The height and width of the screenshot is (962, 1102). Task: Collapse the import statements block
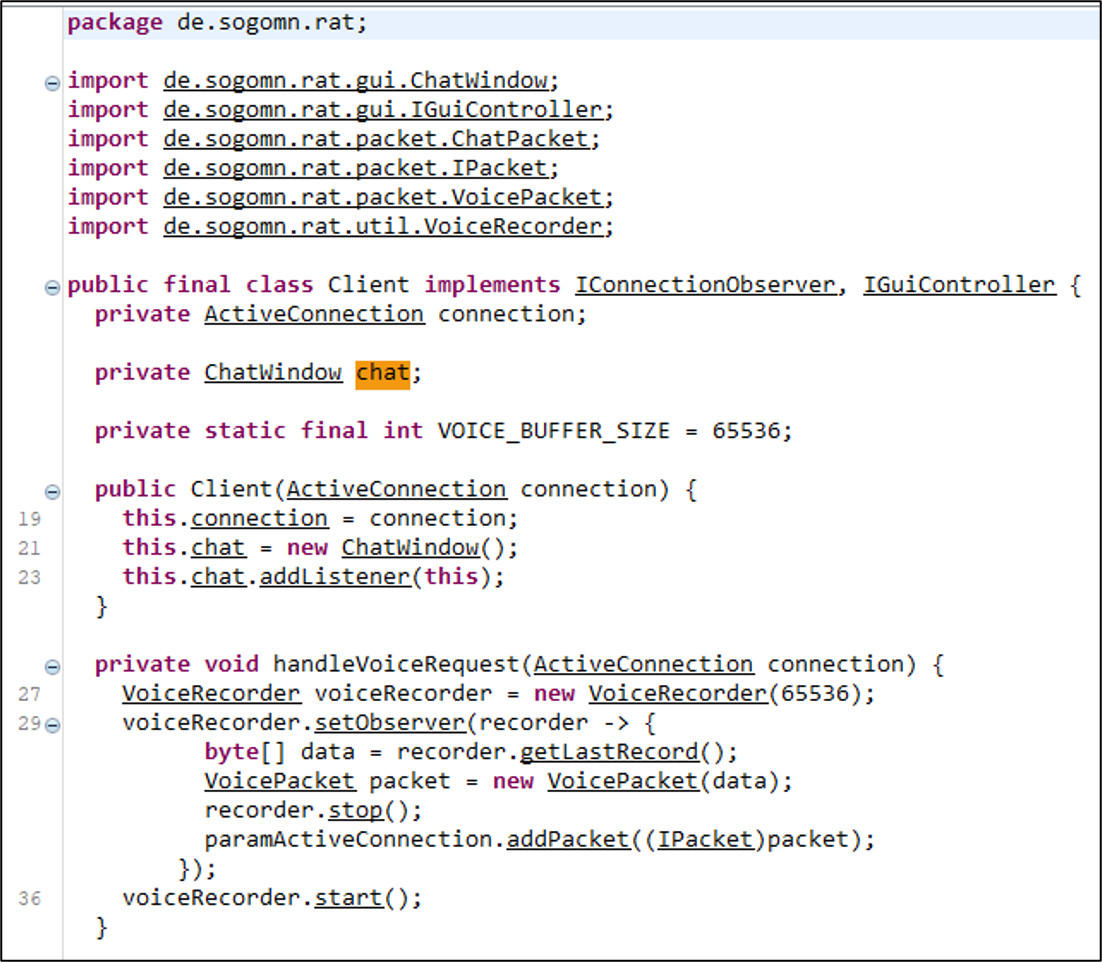(52, 83)
